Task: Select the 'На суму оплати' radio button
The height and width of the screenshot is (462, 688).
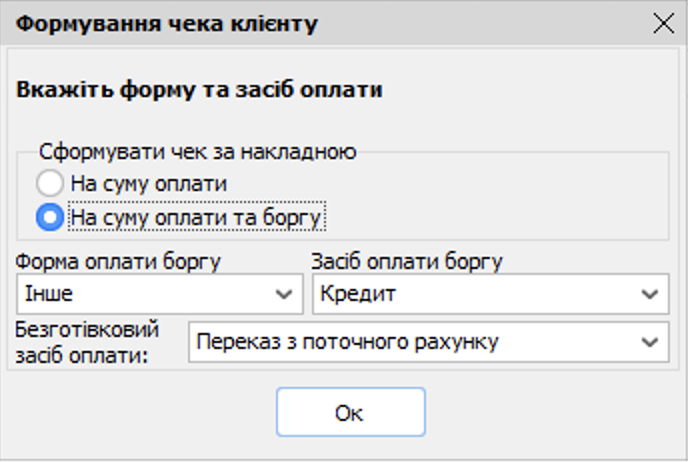Action: pos(50,184)
